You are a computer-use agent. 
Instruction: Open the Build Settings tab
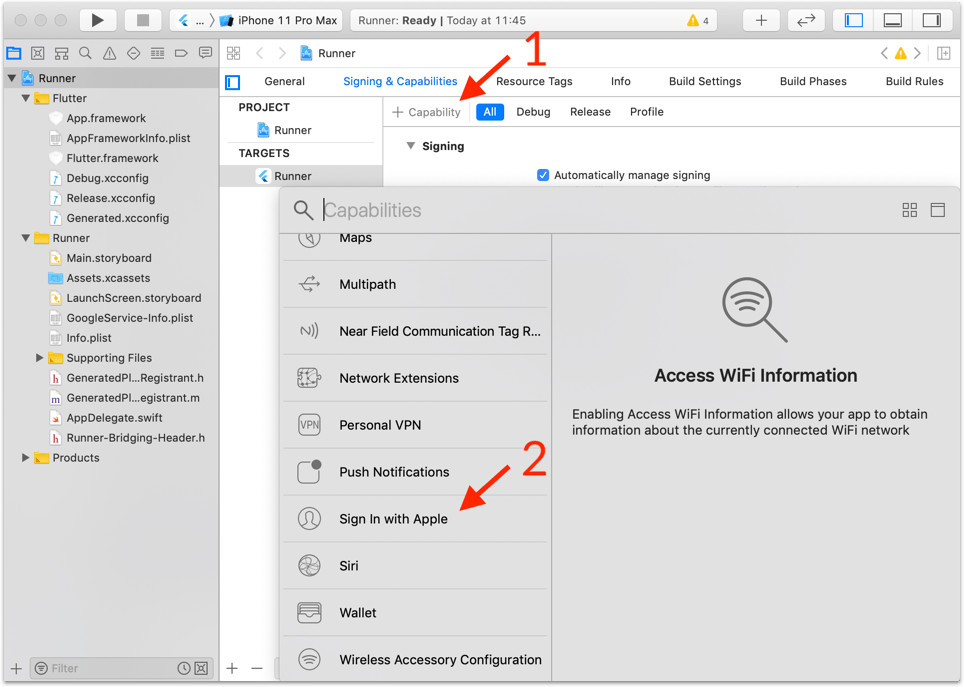tap(705, 81)
